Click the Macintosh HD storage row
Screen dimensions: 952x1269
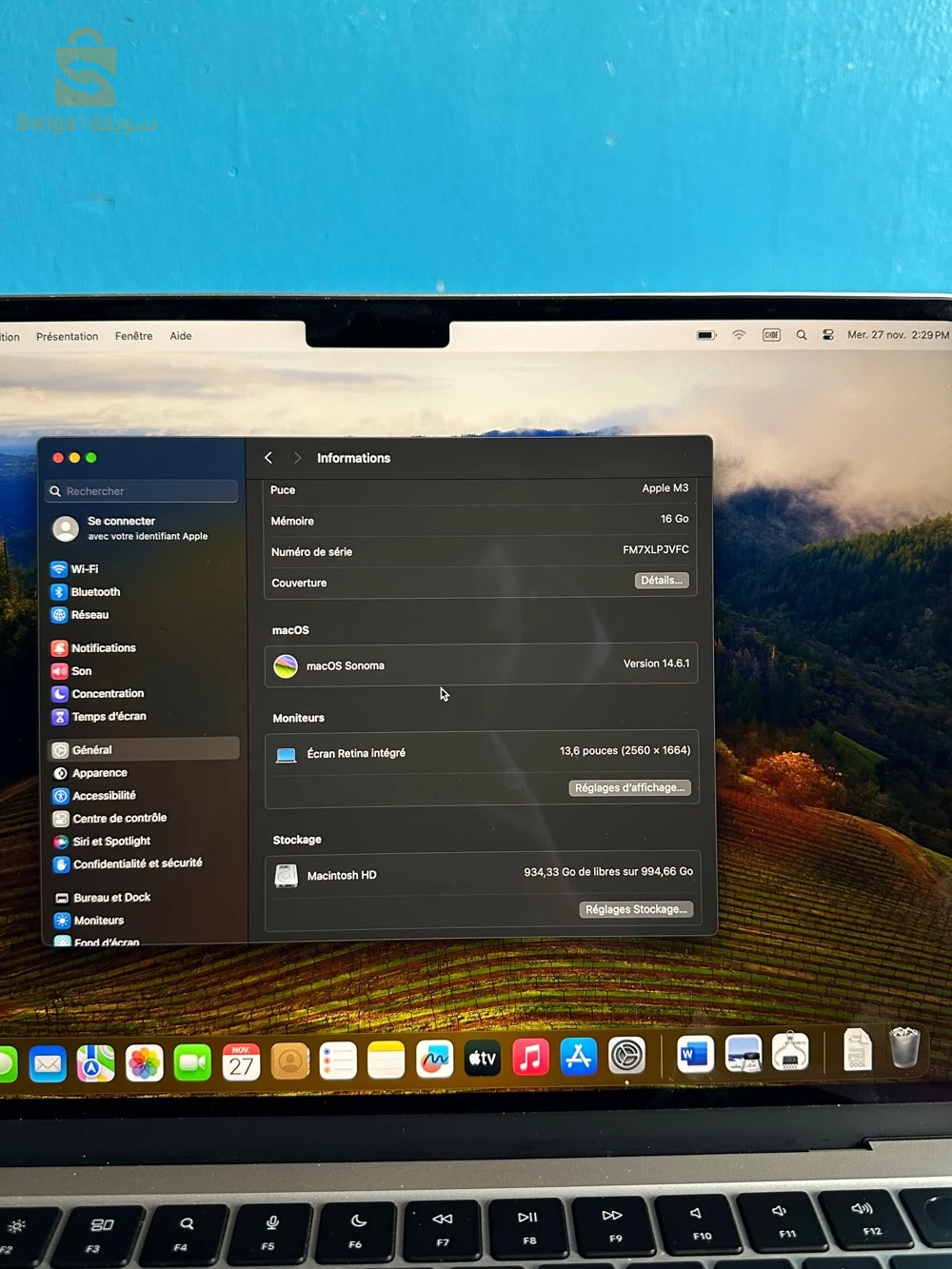pyautogui.click(x=483, y=873)
